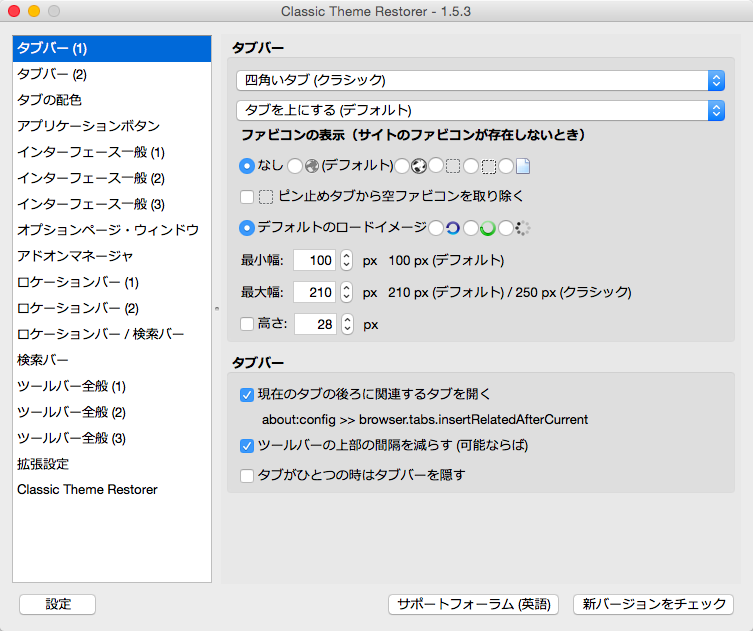
Task: Select タブバー (1) in the sidebar
Action: 112,49
